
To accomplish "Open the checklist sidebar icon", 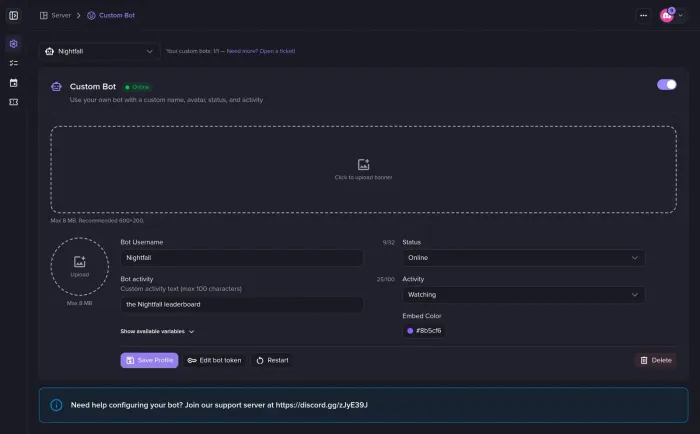I will pos(13,63).
